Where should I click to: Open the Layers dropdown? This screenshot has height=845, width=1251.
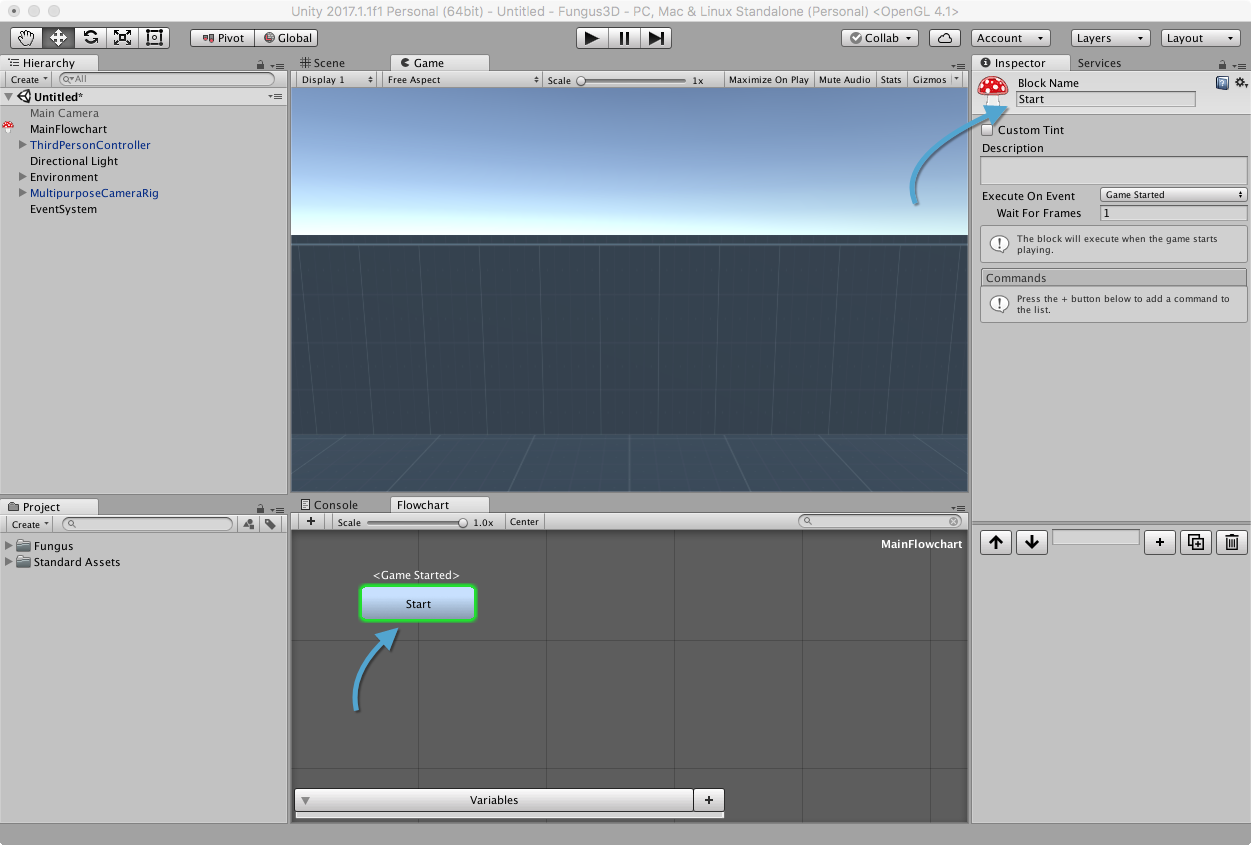1111,38
